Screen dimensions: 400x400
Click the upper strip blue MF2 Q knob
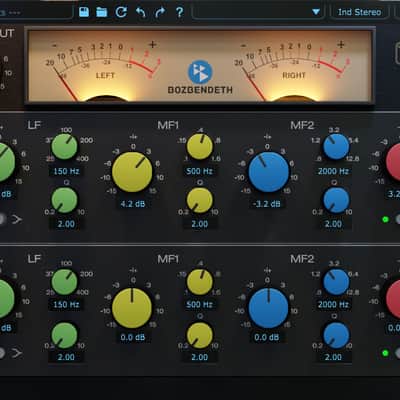pos(336,200)
